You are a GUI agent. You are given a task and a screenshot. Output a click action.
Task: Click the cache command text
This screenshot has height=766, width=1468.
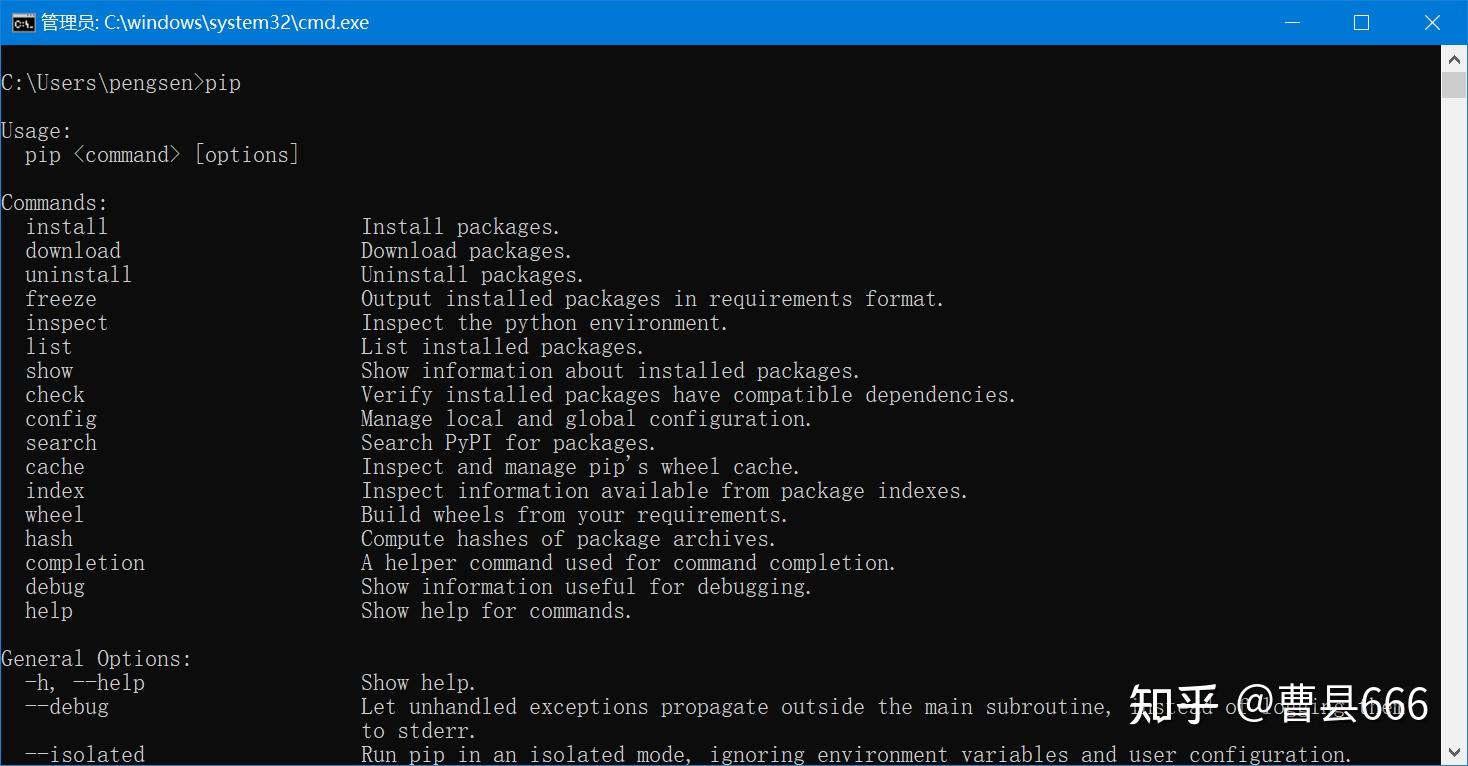pos(54,466)
